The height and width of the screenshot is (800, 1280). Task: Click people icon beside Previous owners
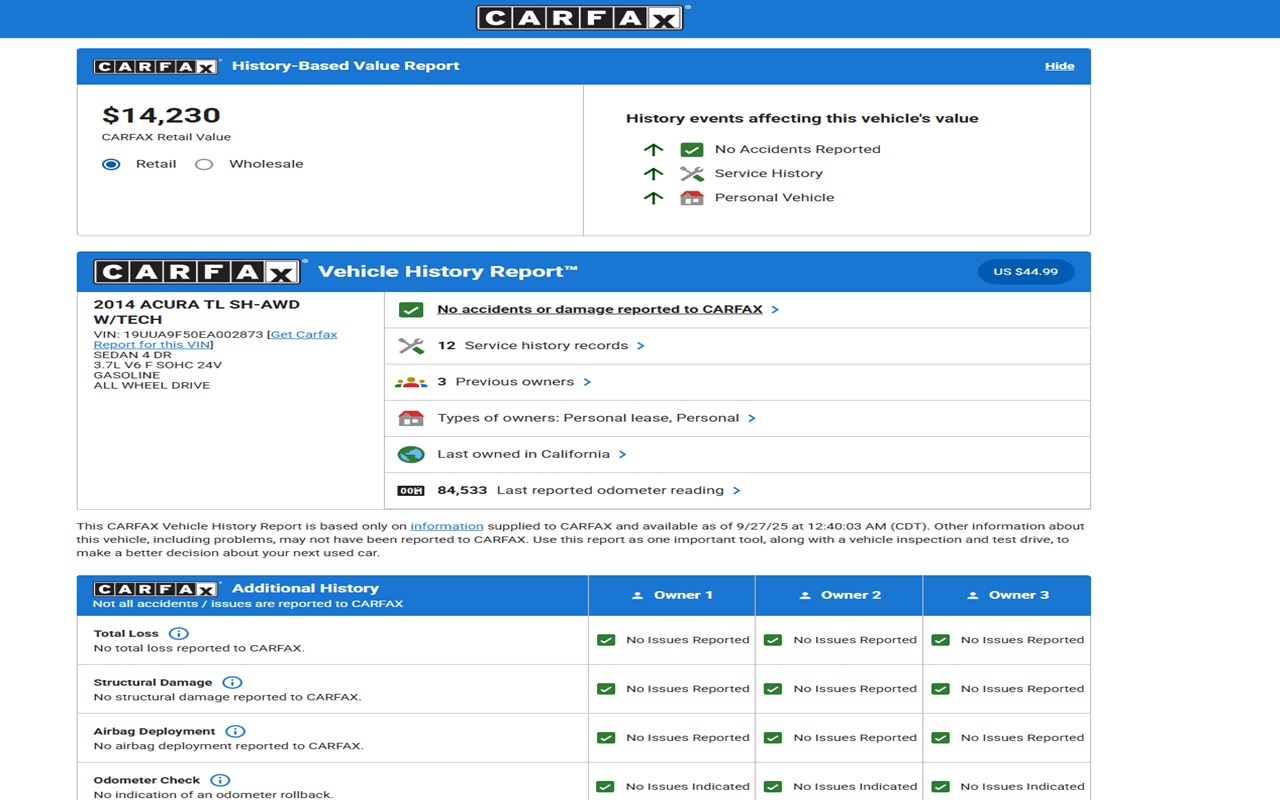[x=411, y=382]
